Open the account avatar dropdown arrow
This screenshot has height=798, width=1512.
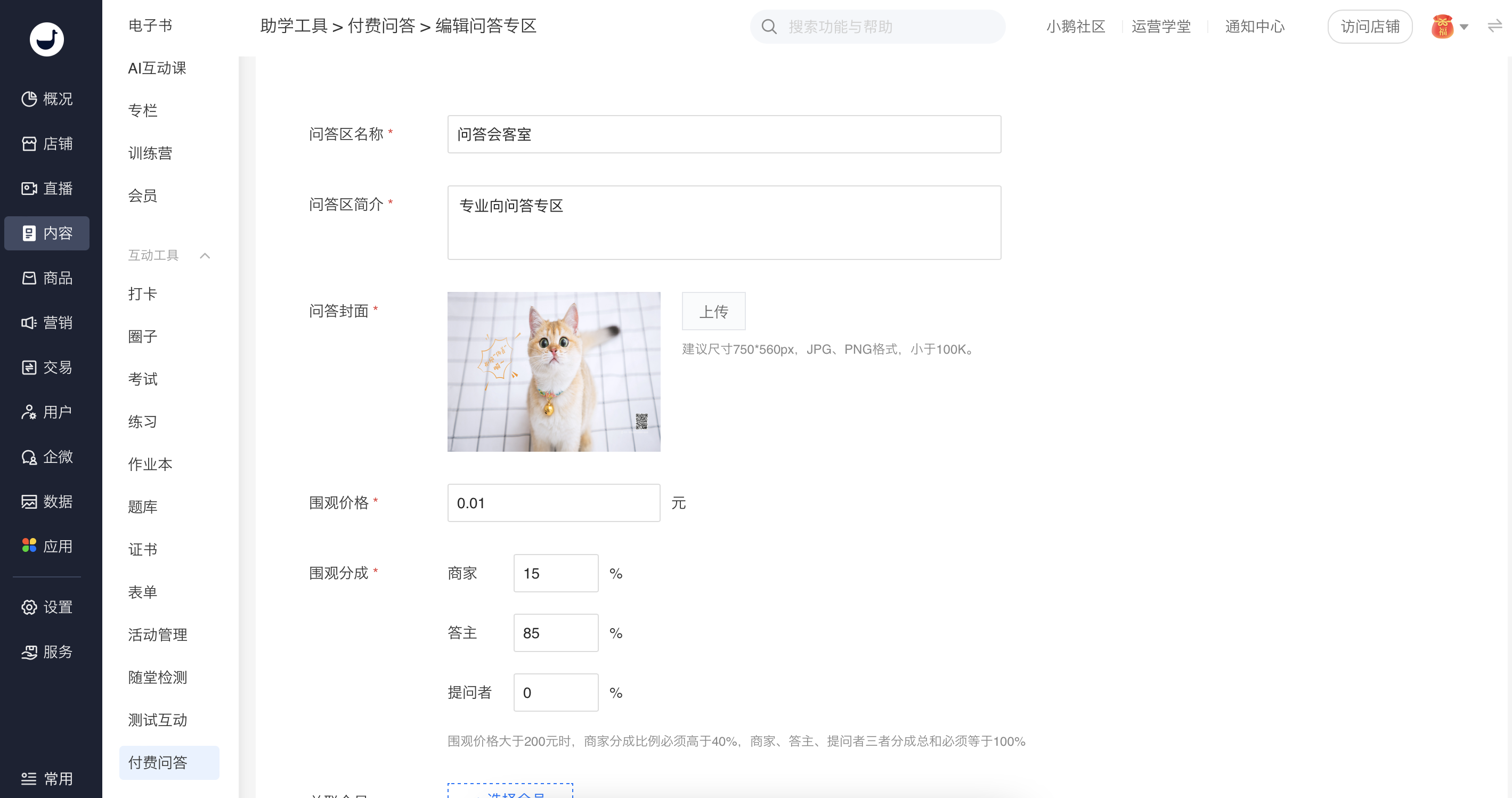pos(1464,27)
